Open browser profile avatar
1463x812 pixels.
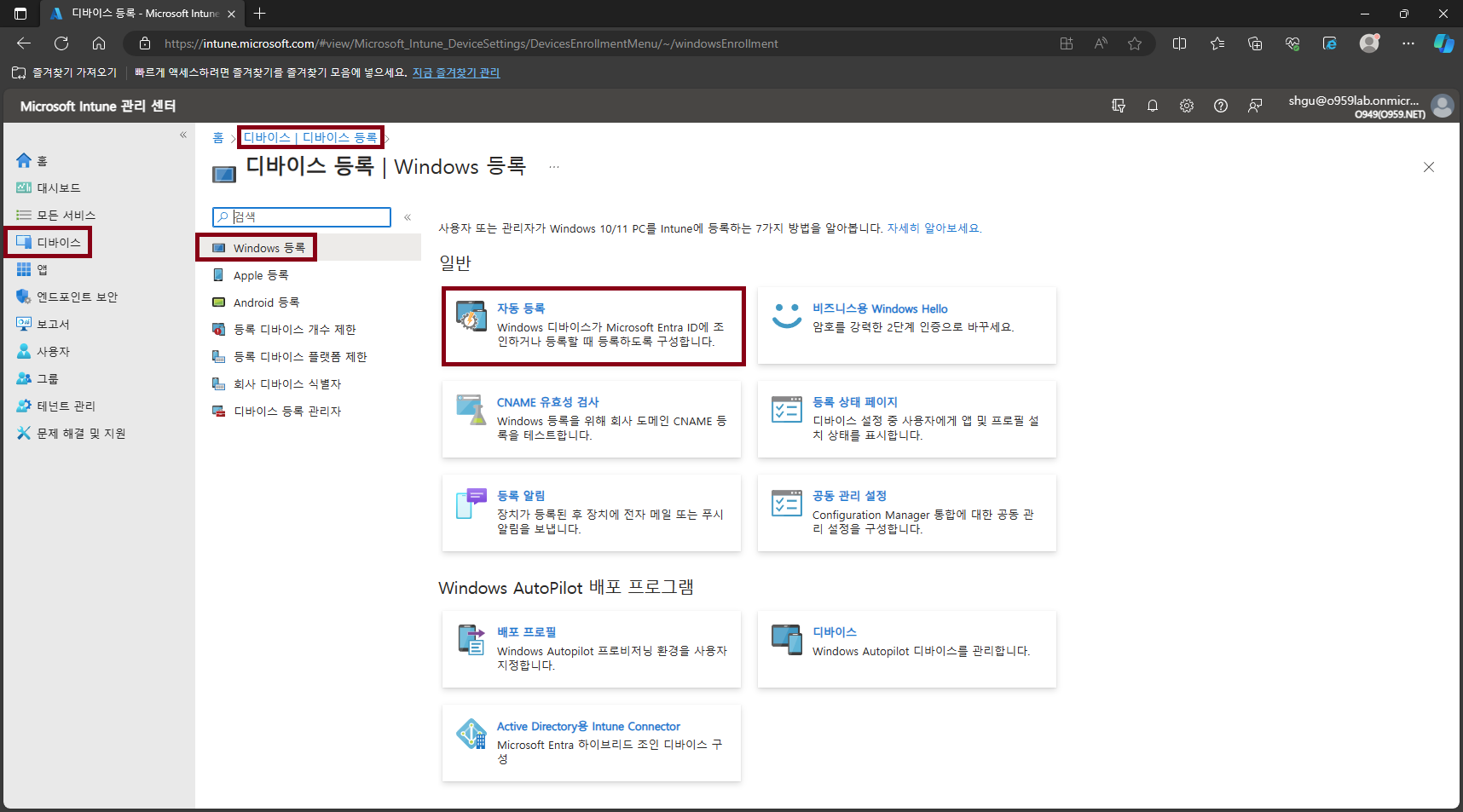click(1370, 43)
